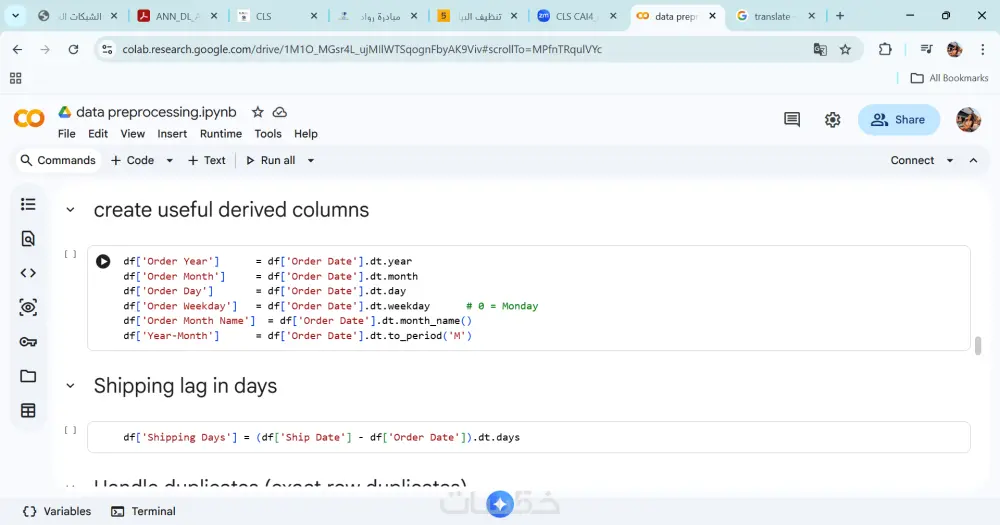The width and height of the screenshot is (1000, 525).
Task: Click the Share button
Action: point(899,120)
